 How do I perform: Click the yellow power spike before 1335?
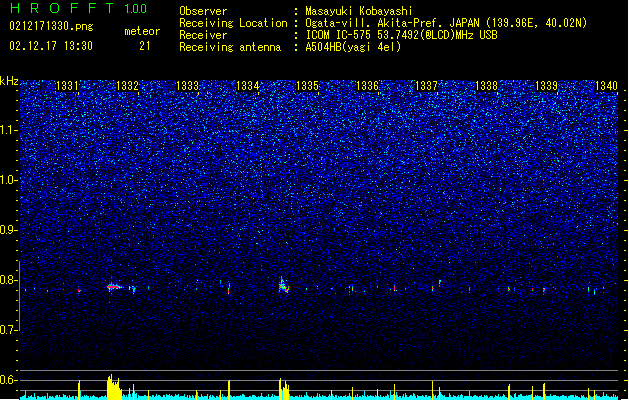[x=284, y=389]
